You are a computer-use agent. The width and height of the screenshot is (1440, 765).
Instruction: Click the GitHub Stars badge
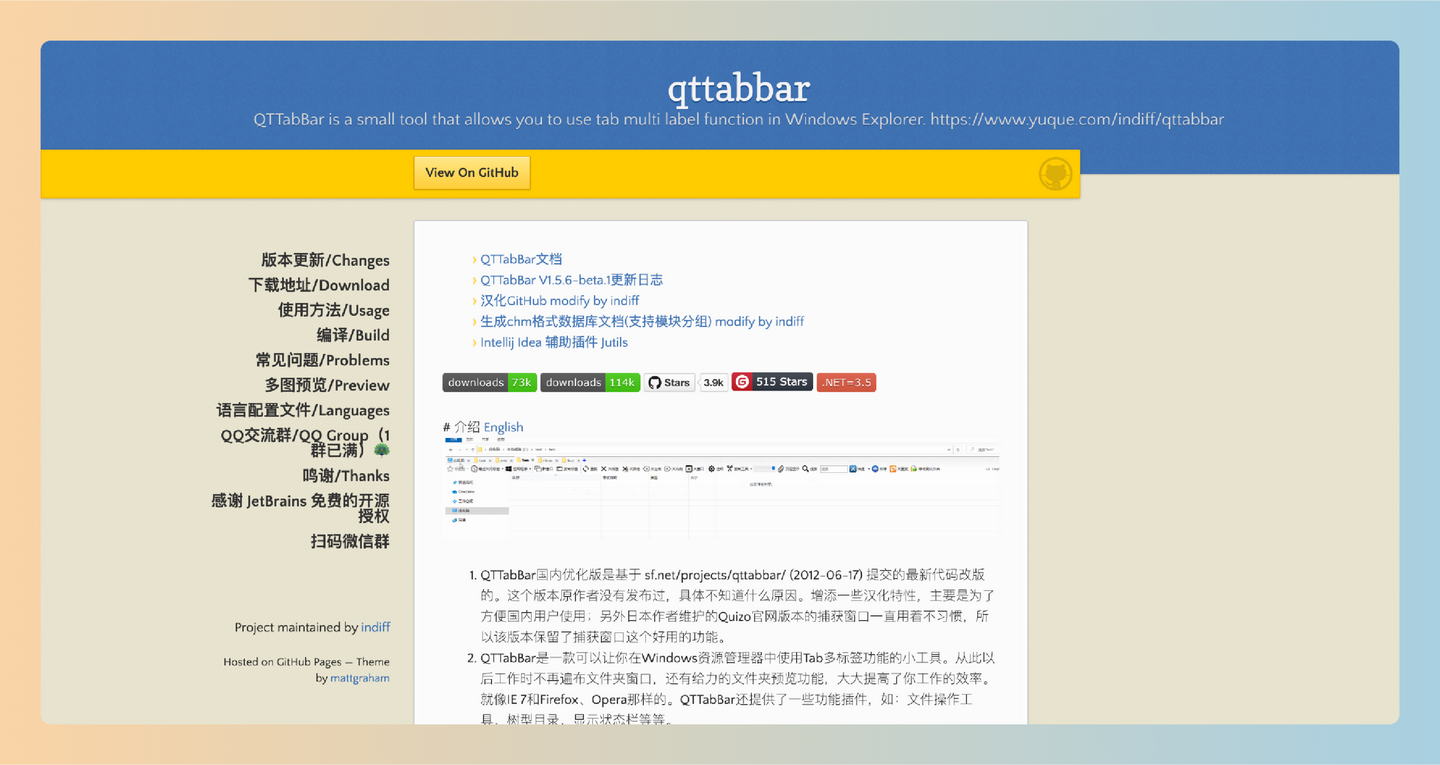coord(669,382)
